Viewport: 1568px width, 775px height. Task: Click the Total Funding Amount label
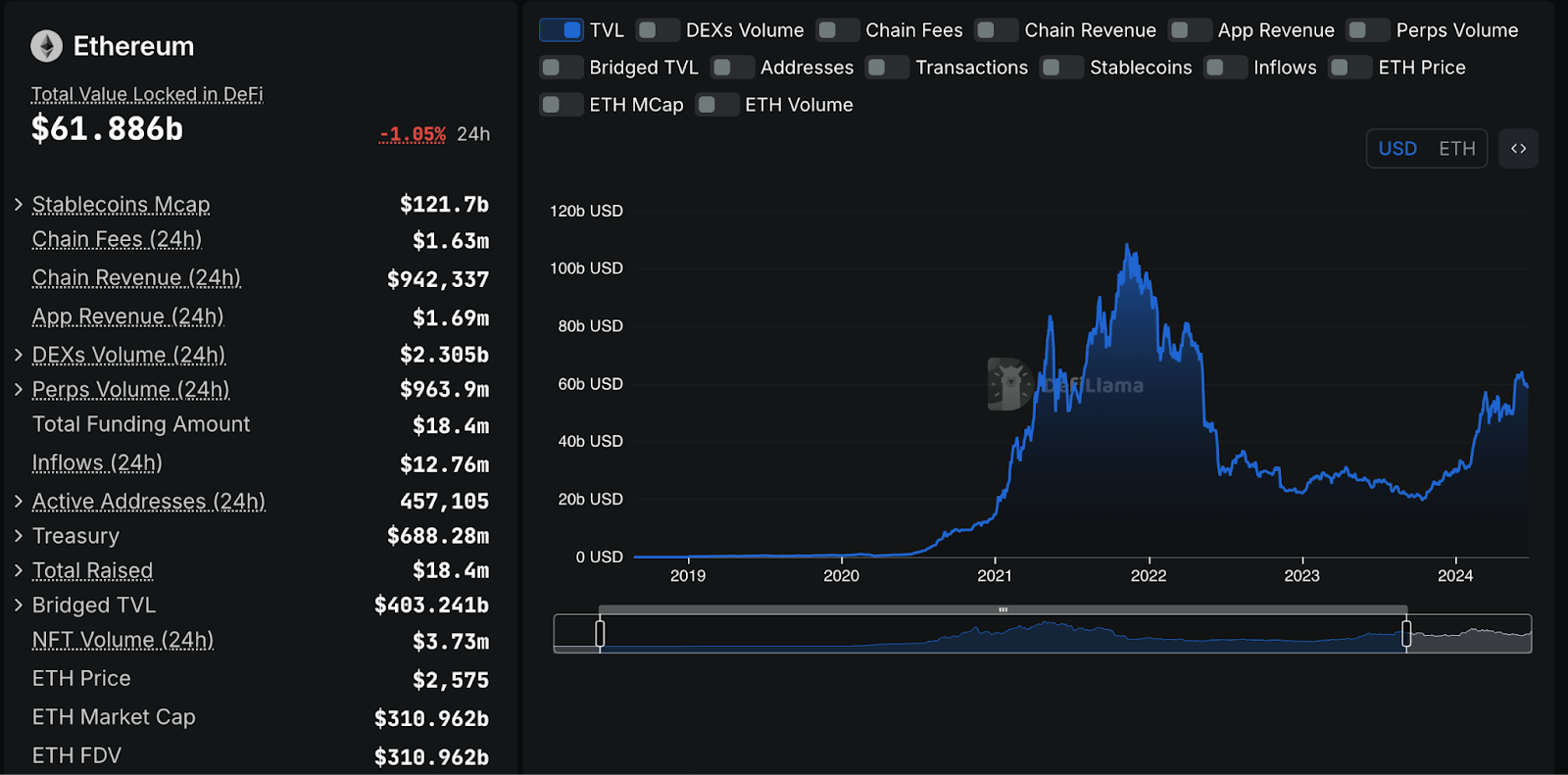click(x=141, y=424)
